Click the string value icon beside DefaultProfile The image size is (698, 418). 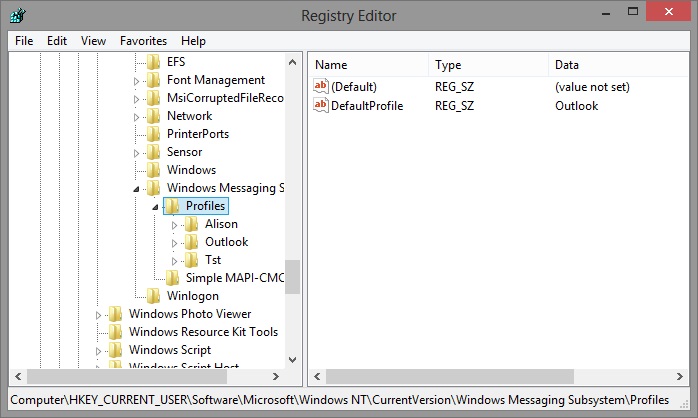(x=321, y=106)
